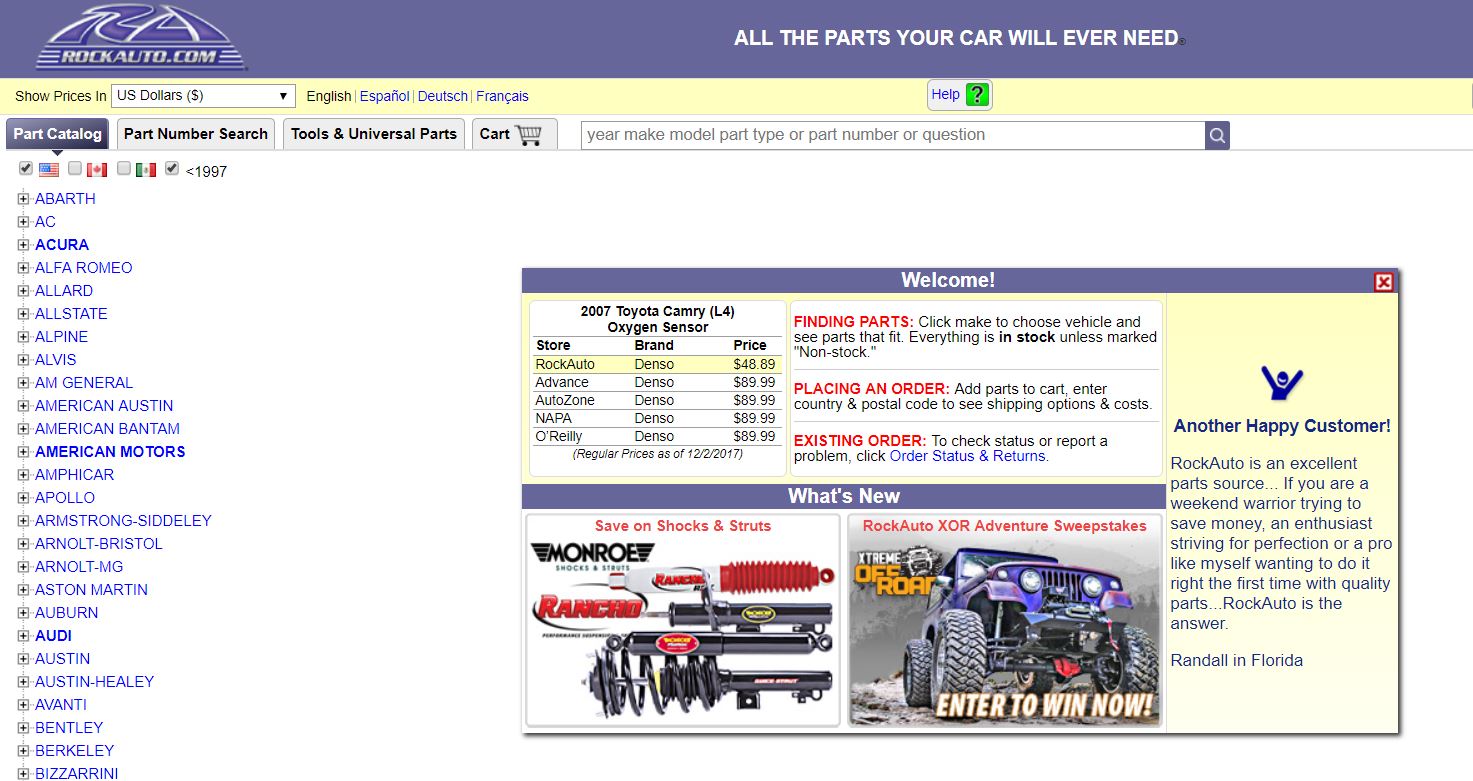Enable the Canada market checkbox
Viewport: 1473px width, 781px height.
tap(75, 168)
